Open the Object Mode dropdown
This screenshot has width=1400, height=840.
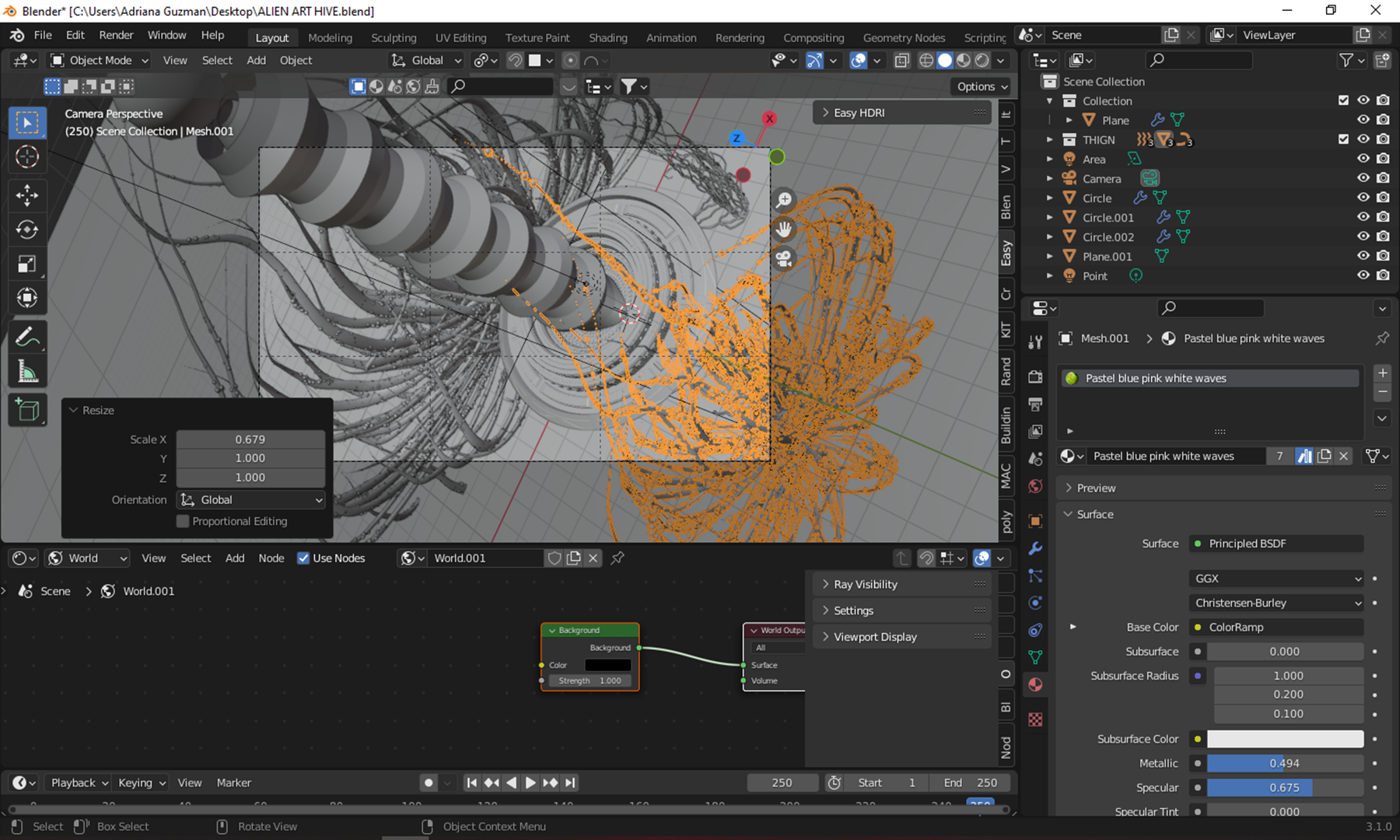[x=99, y=61]
